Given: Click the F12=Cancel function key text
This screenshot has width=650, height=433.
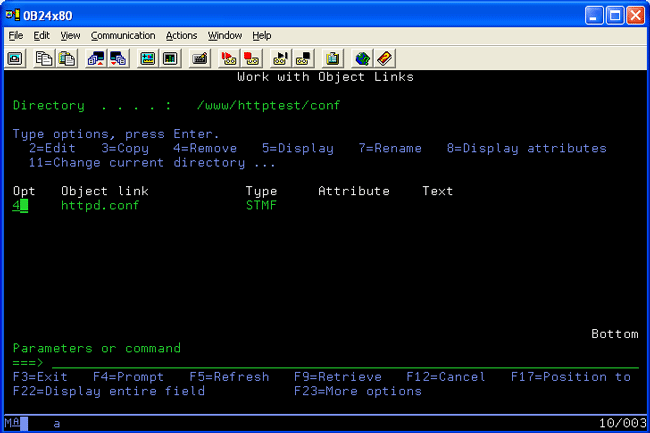Looking at the screenshot, I should point(445,377).
